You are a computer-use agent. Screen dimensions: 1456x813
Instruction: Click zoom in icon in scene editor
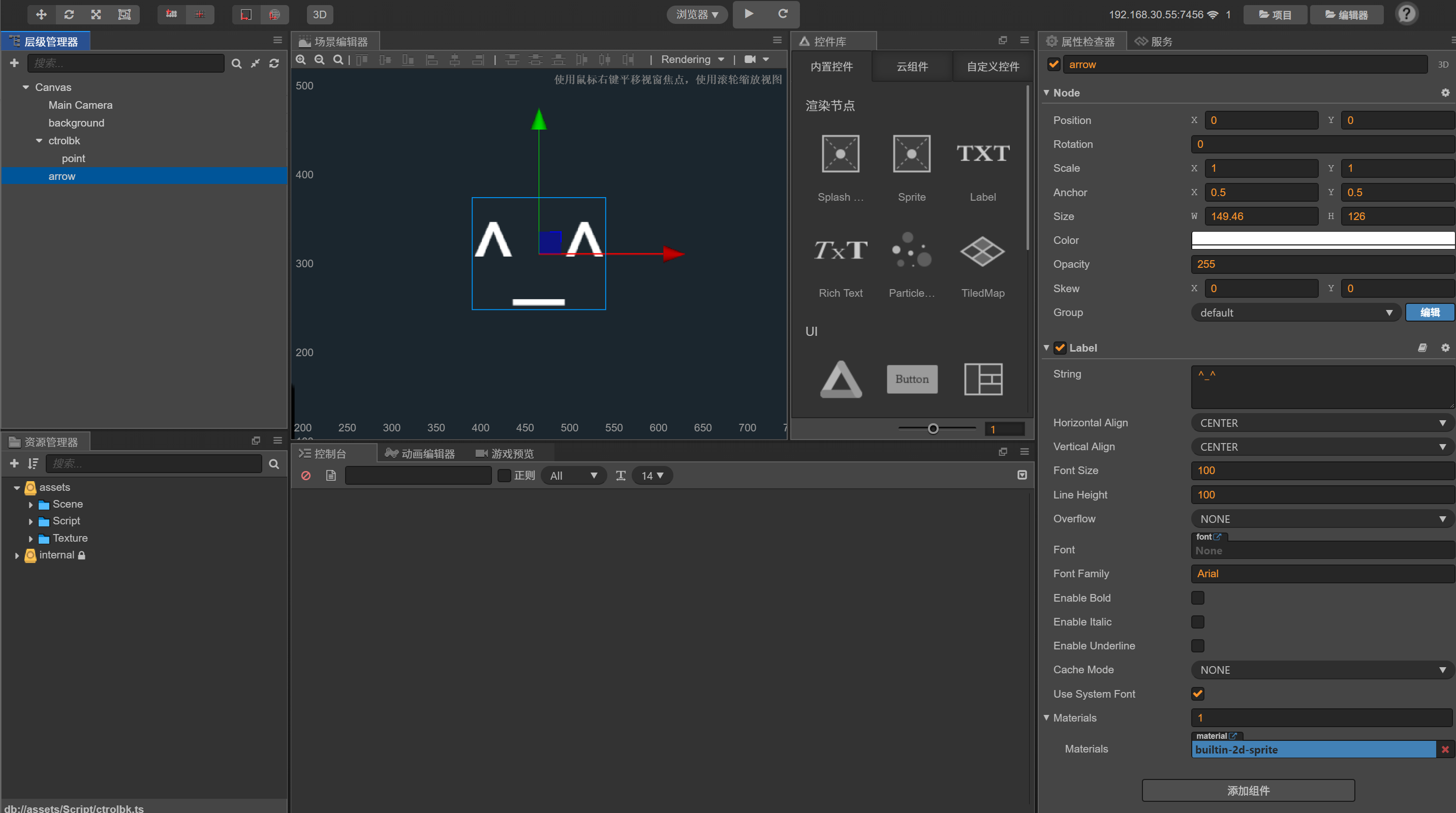[x=301, y=59]
